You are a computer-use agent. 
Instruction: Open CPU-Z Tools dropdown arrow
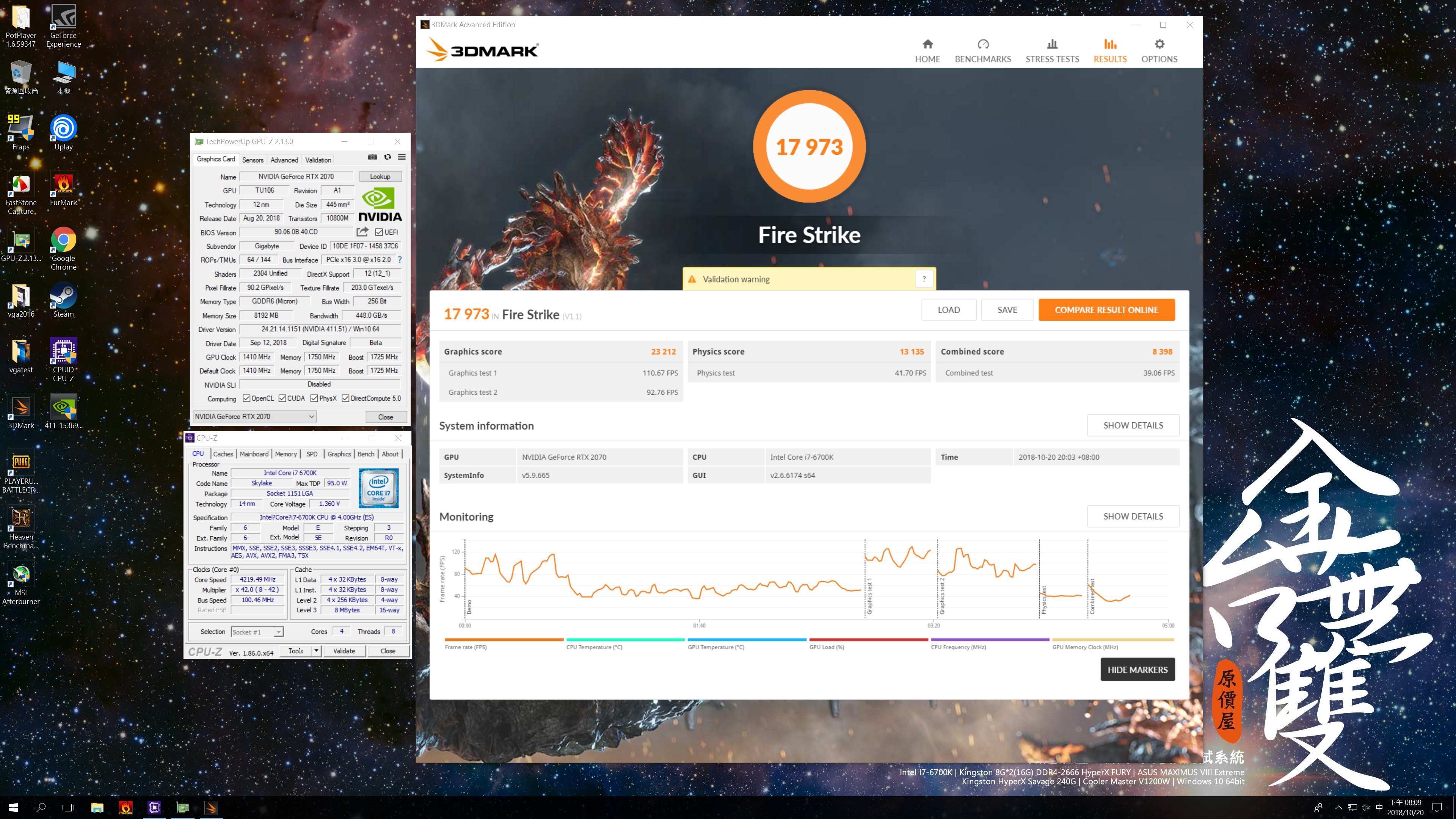(317, 651)
